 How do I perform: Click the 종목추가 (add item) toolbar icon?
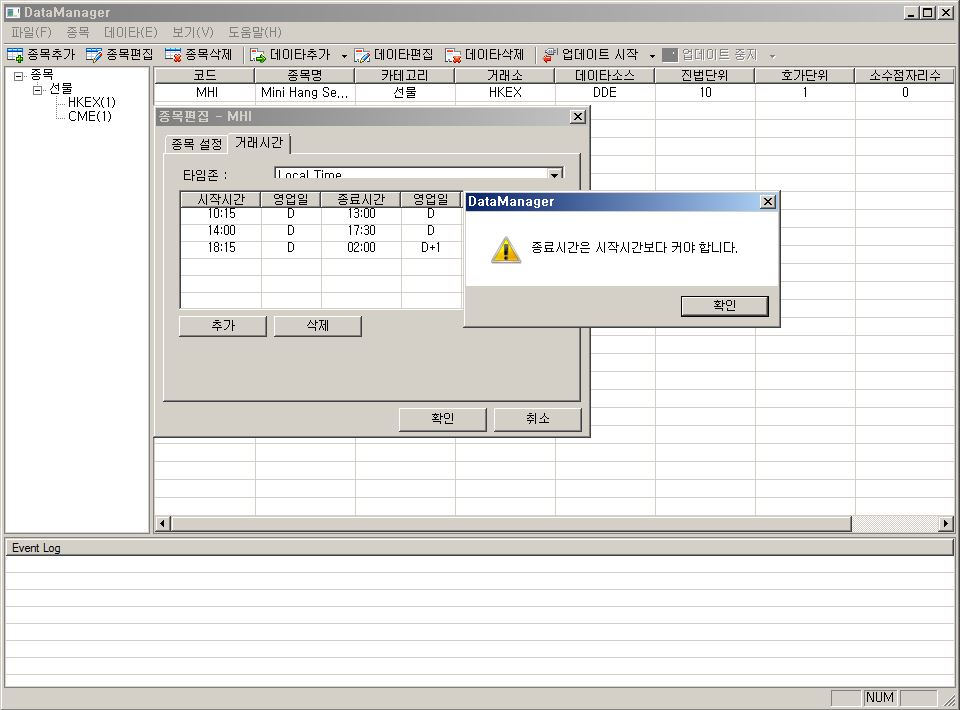(x=15, y=55)
